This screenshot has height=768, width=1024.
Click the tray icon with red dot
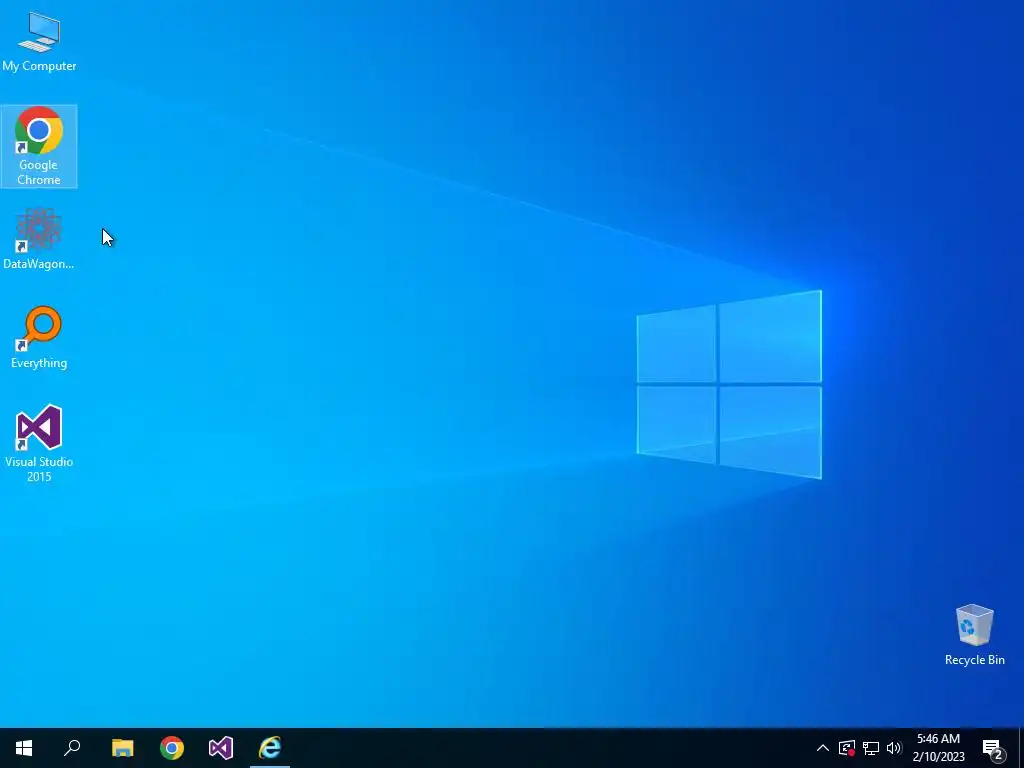(847, 748)
